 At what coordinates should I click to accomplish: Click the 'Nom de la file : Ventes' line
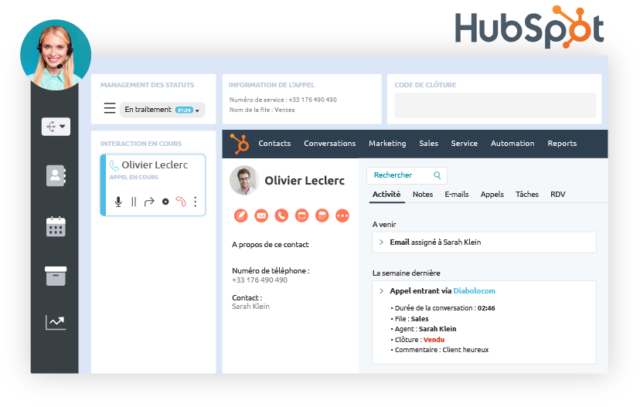click(262, 110)
